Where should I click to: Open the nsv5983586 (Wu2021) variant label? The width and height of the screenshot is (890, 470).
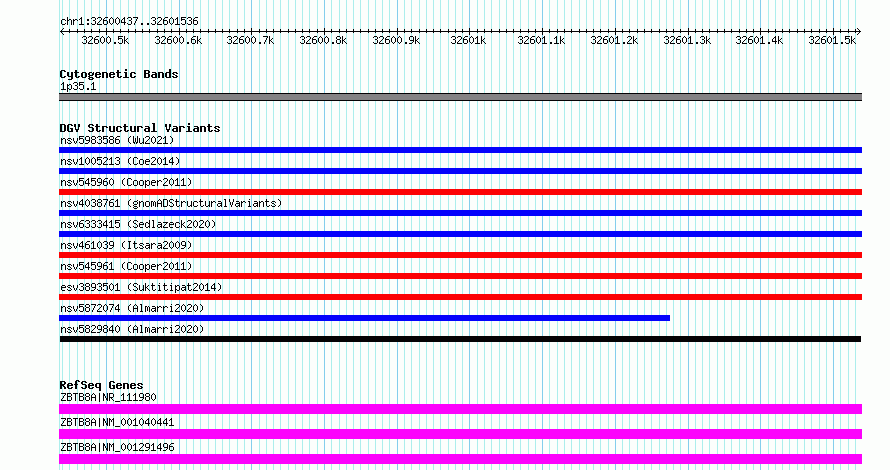[117, 140]
